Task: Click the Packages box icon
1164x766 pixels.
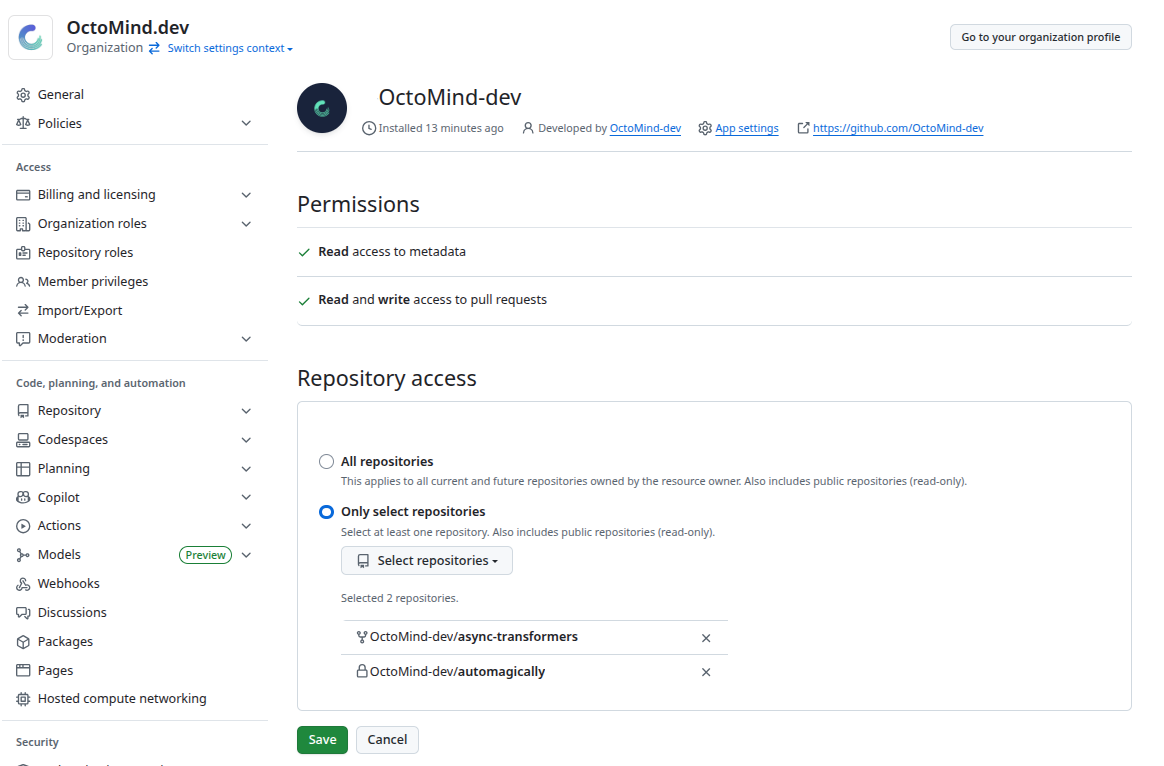Action: [23, 641]
